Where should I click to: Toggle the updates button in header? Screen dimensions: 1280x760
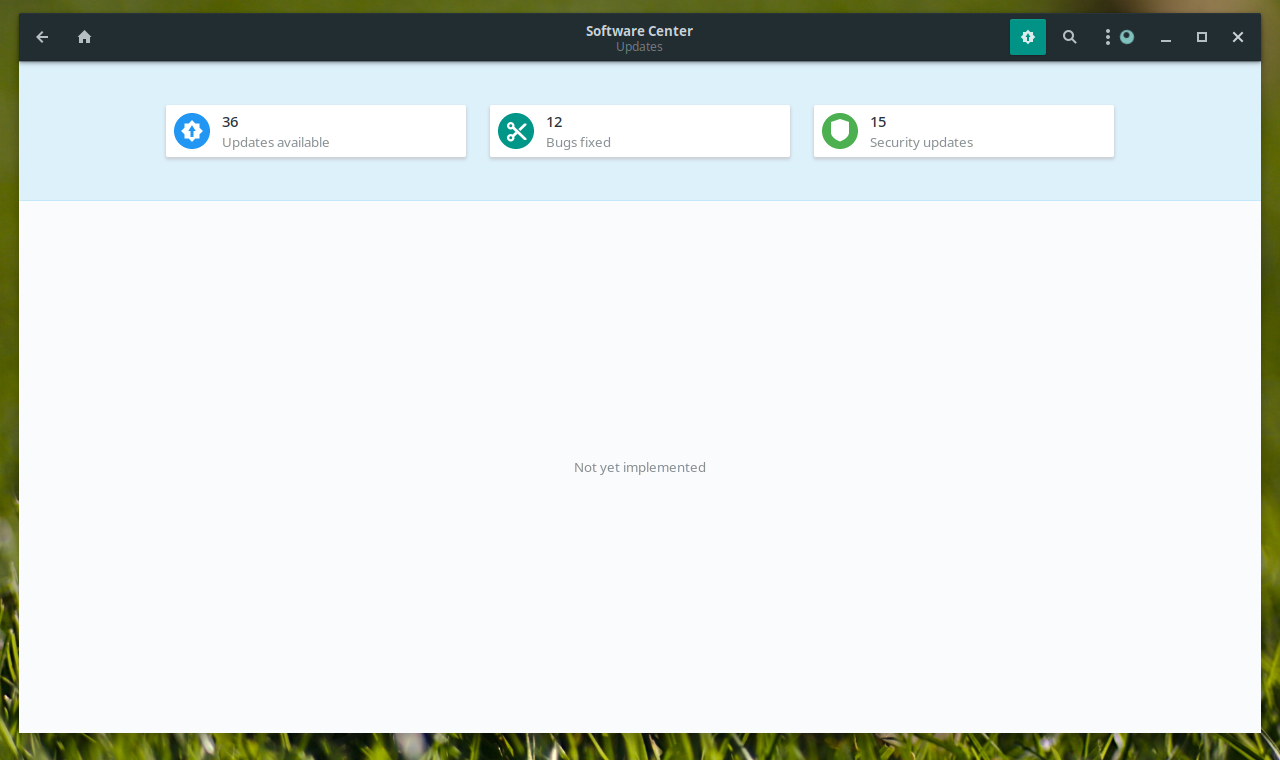point(1027,37)
